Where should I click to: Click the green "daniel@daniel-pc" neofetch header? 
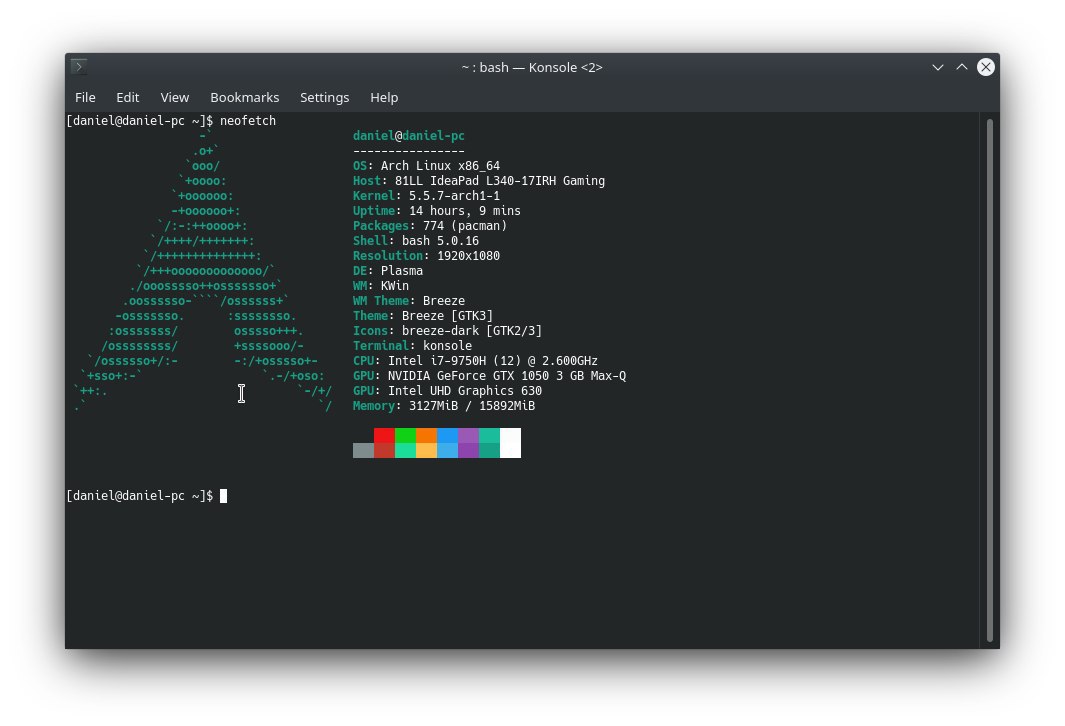(x=409, y=136)
